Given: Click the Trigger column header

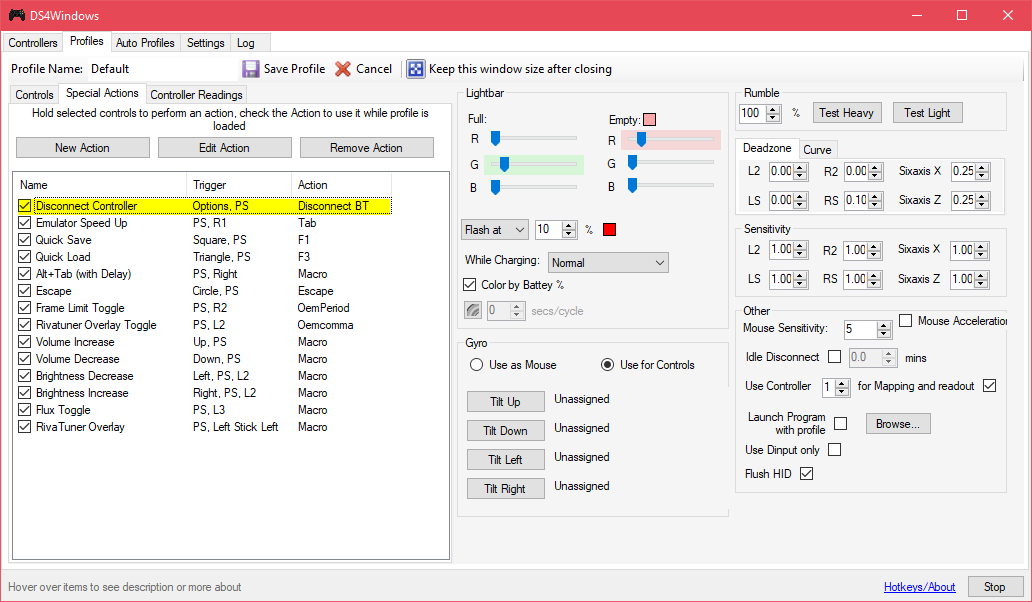Looking at the screenshot, I should pyautogui.click(x=239, y=185).
